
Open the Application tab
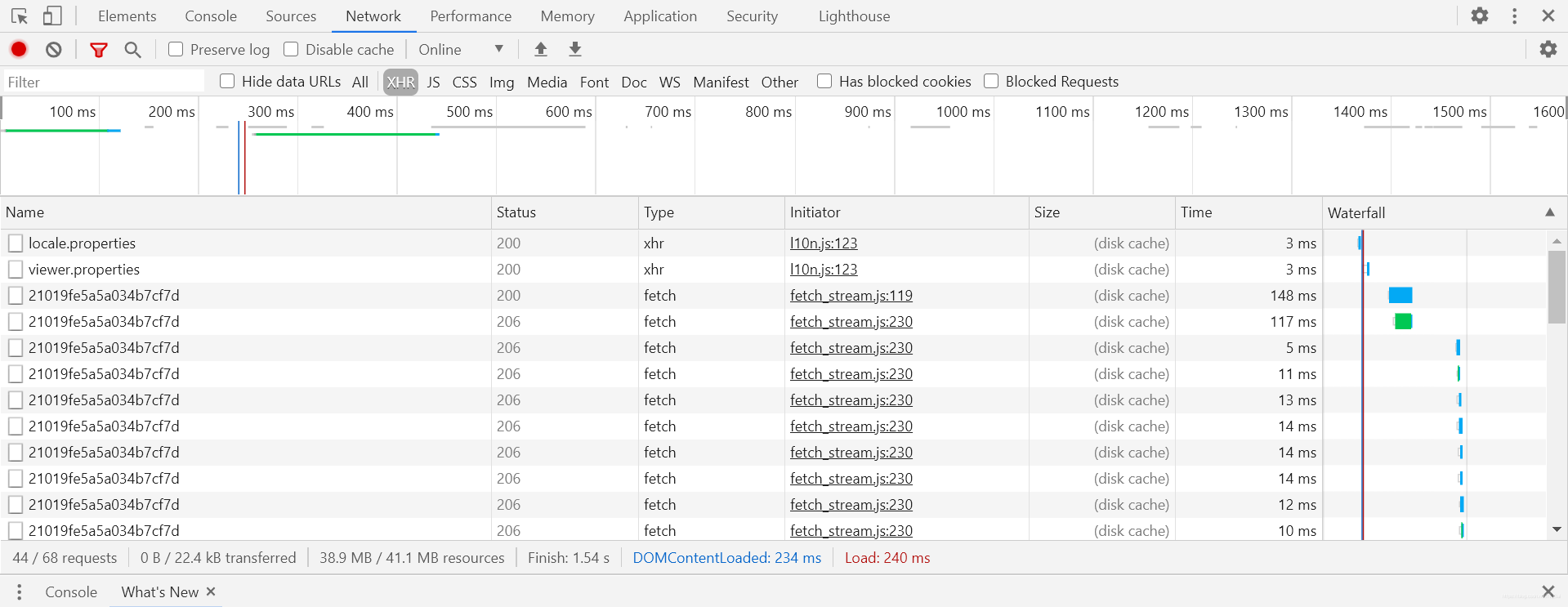[660, 16]
